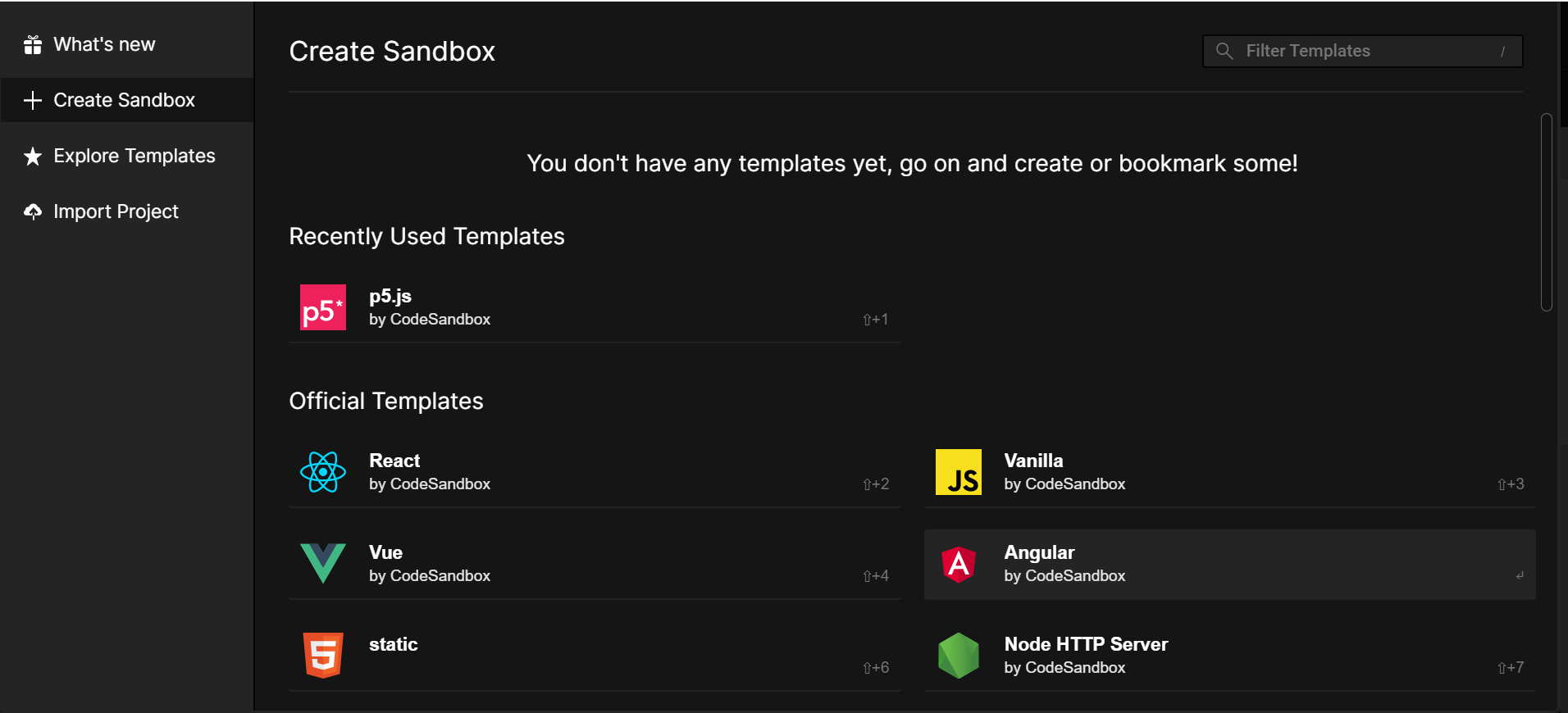Click the HTML5 static template icon
The width and height of the screenshot is (1568, 713).
click(322, 656)
